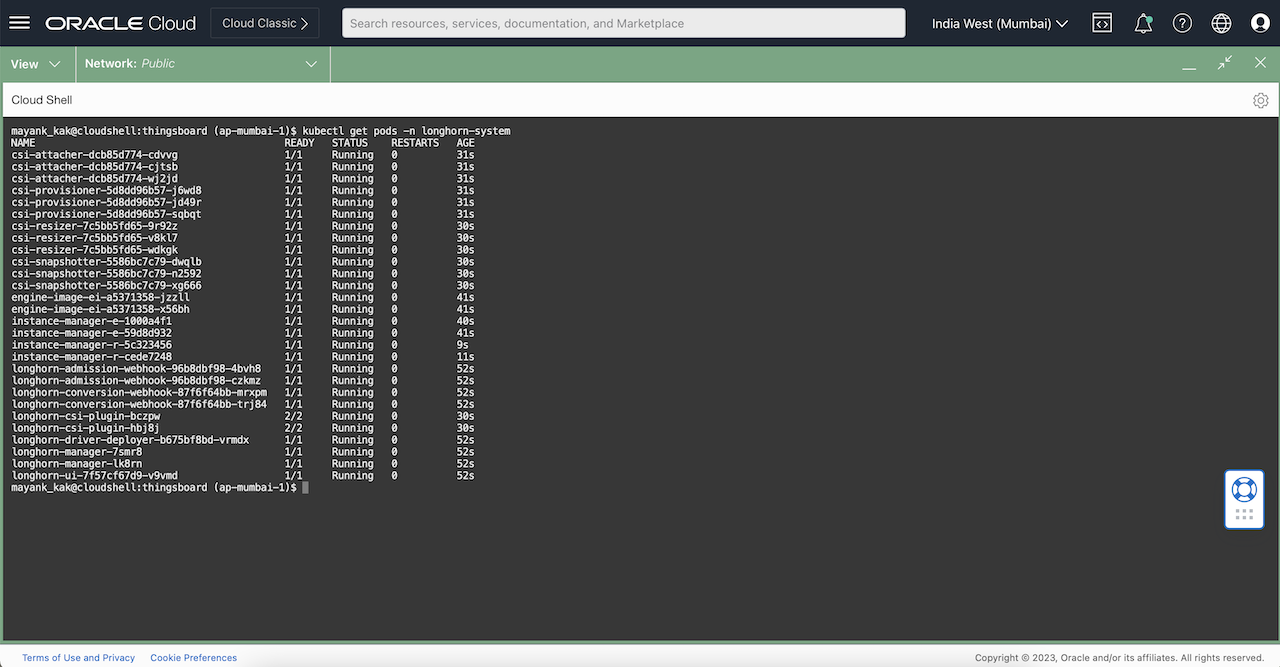Click pod name instance-manager-e-59d8d932
The height and width of the screenshot is (667, 1280).
pos(92,333)
